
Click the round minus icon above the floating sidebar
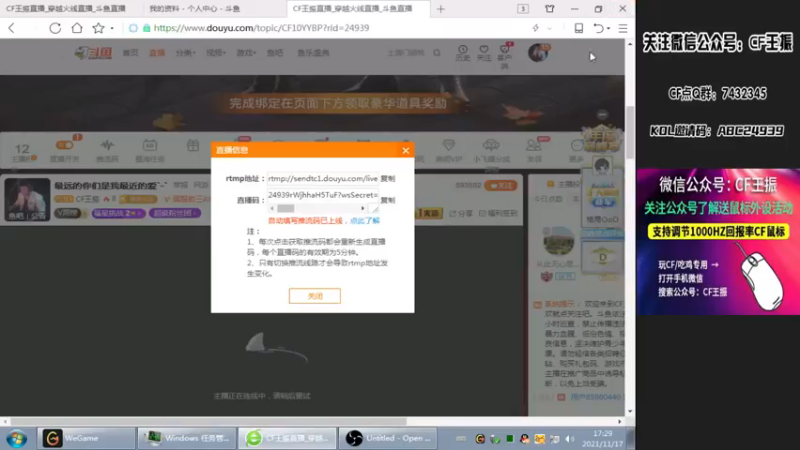[x=603, y=114]
